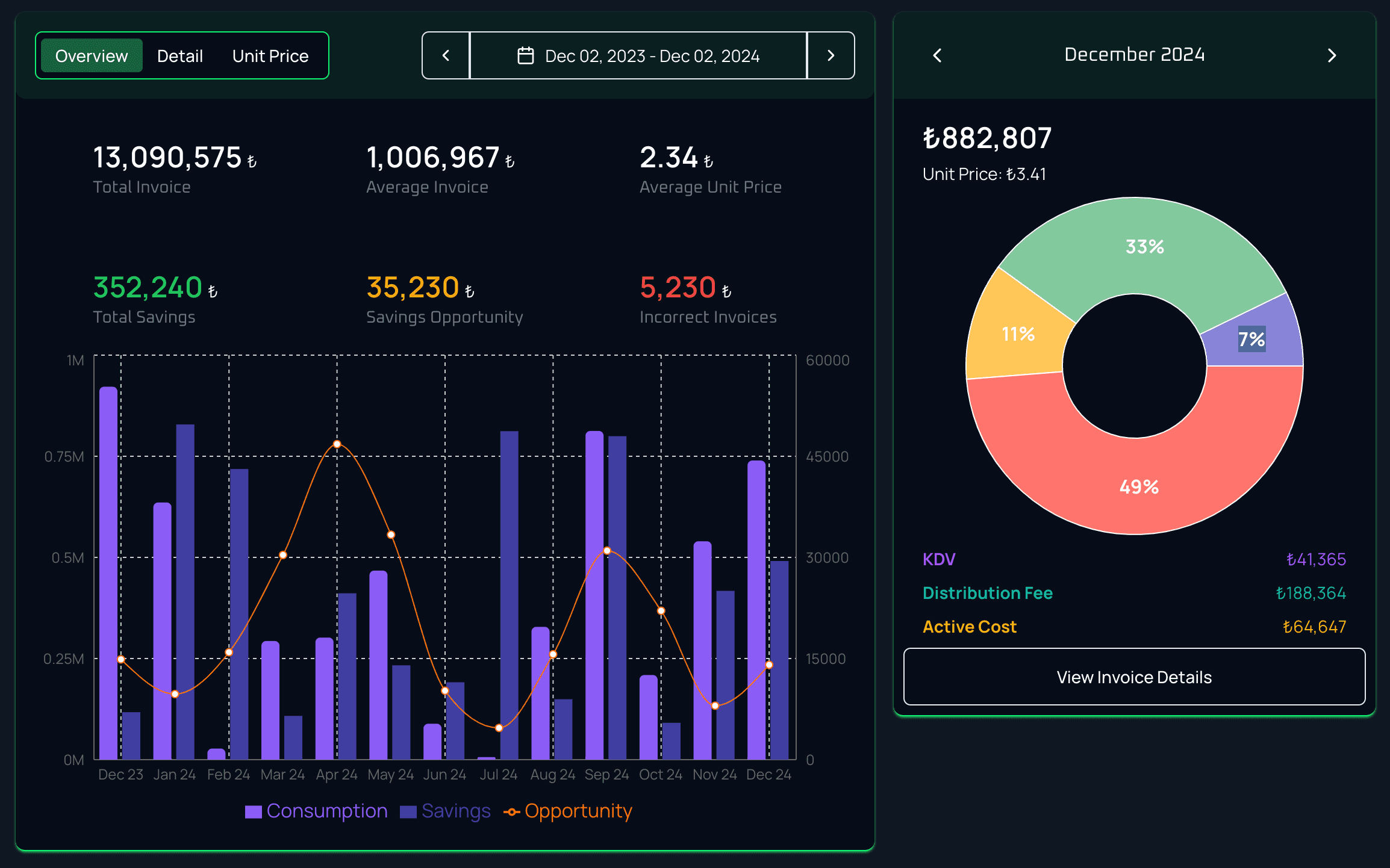Image resolution: width=1390 pixels, height=868 pixels.
Task: Click the Distribution Fee row label
Action: (x=987, y=593)
